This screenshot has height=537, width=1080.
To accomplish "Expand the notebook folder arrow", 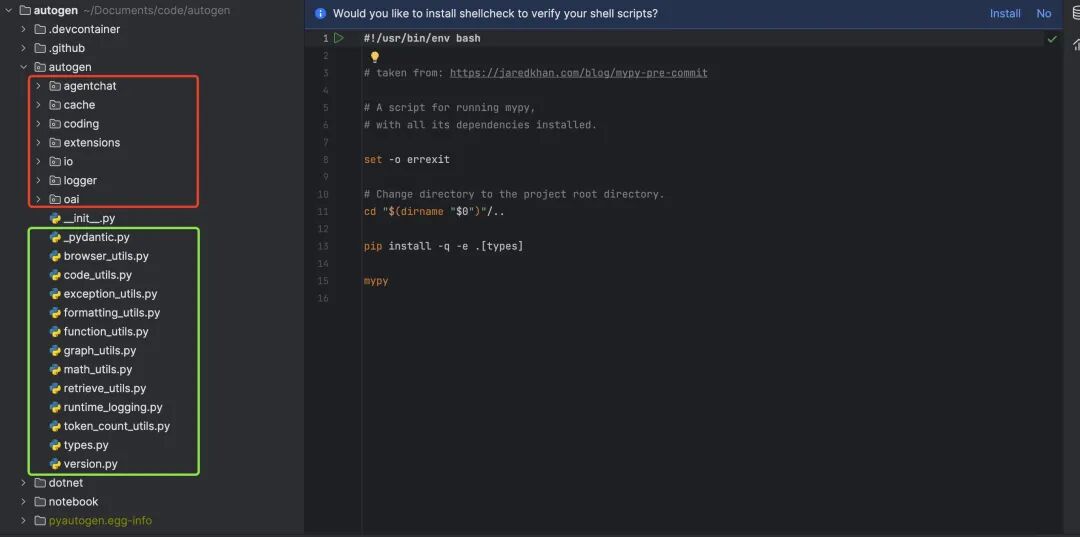I will coord(24,502).
